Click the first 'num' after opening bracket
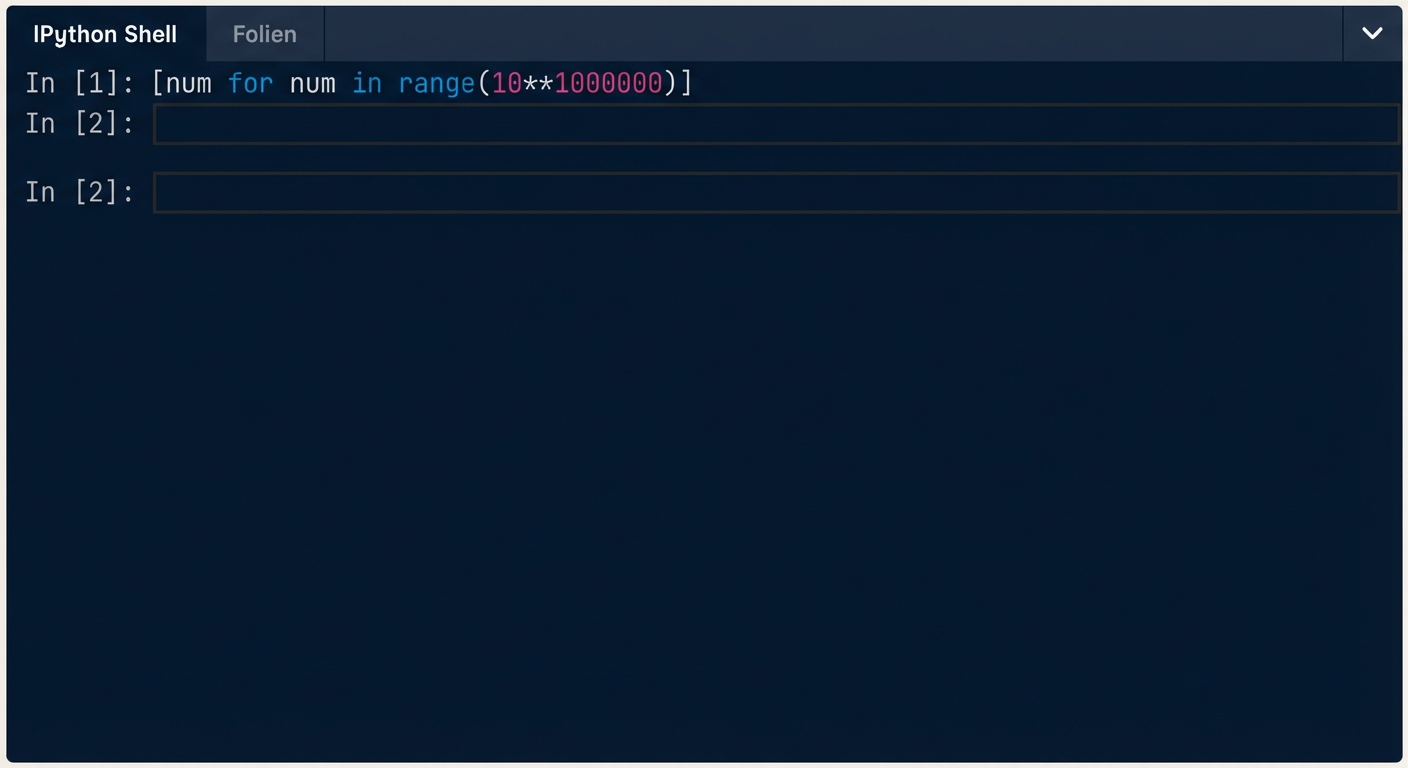Screen dimensions: 1408x768 point(189,83)
